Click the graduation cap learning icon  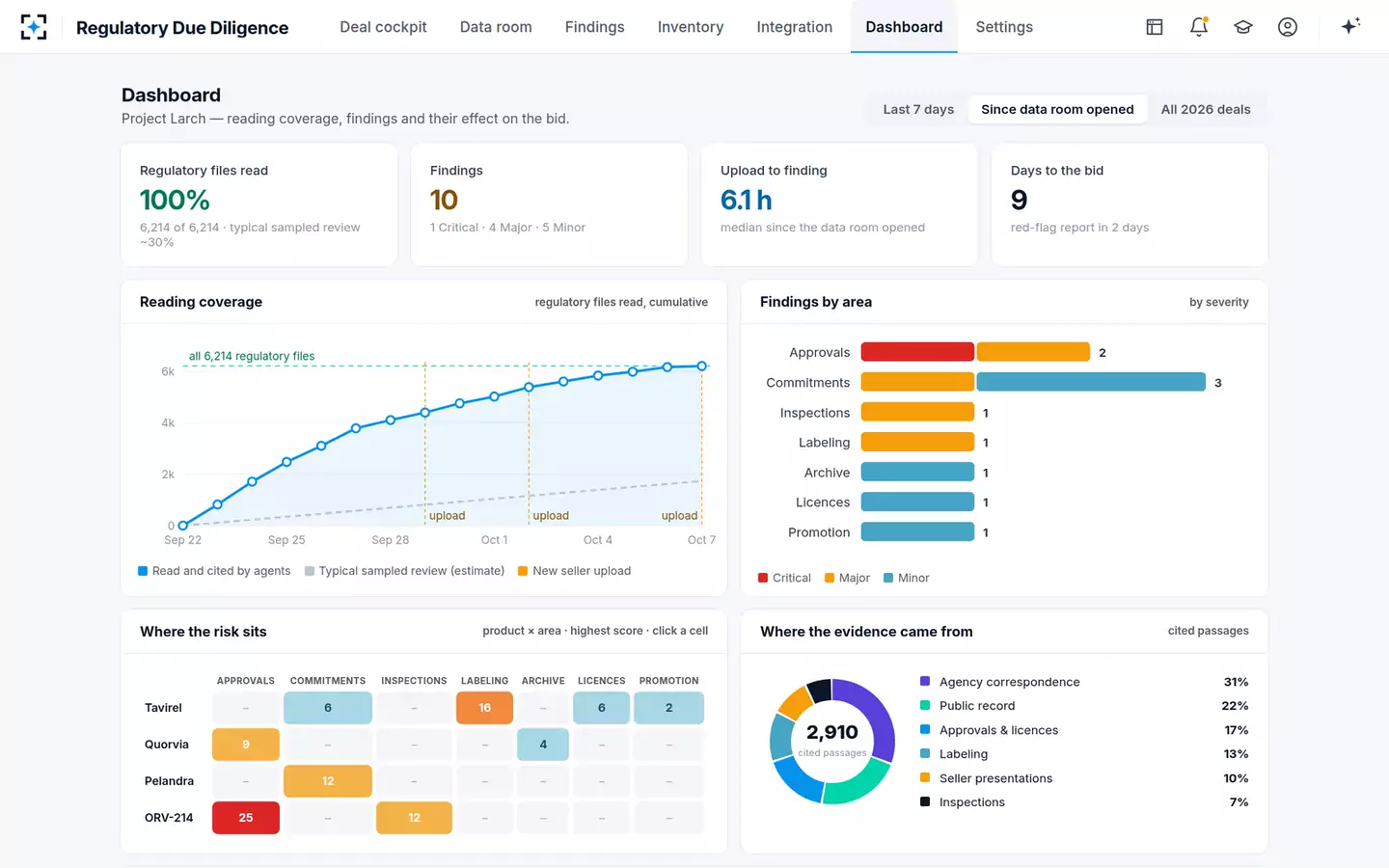(1243, 27)
